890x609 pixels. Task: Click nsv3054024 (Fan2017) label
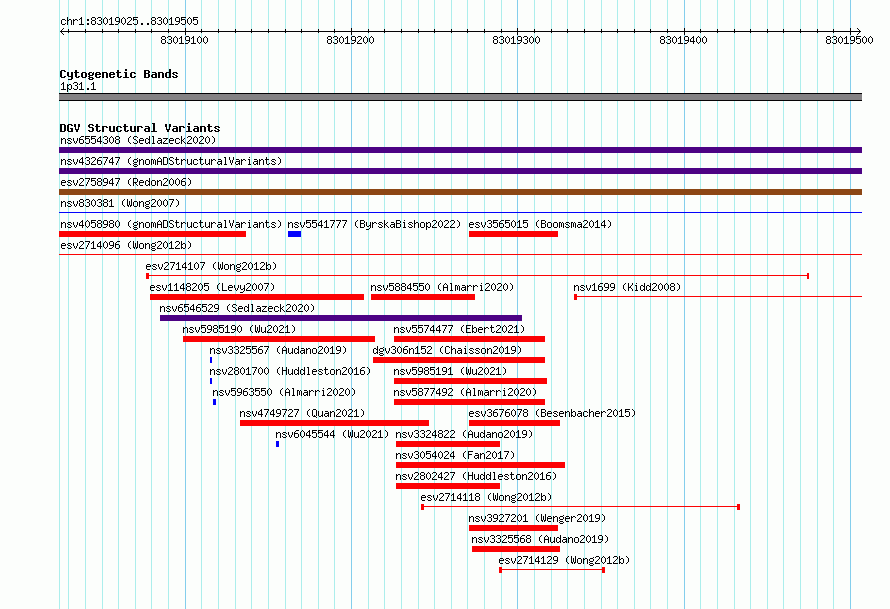click(455, 455)
